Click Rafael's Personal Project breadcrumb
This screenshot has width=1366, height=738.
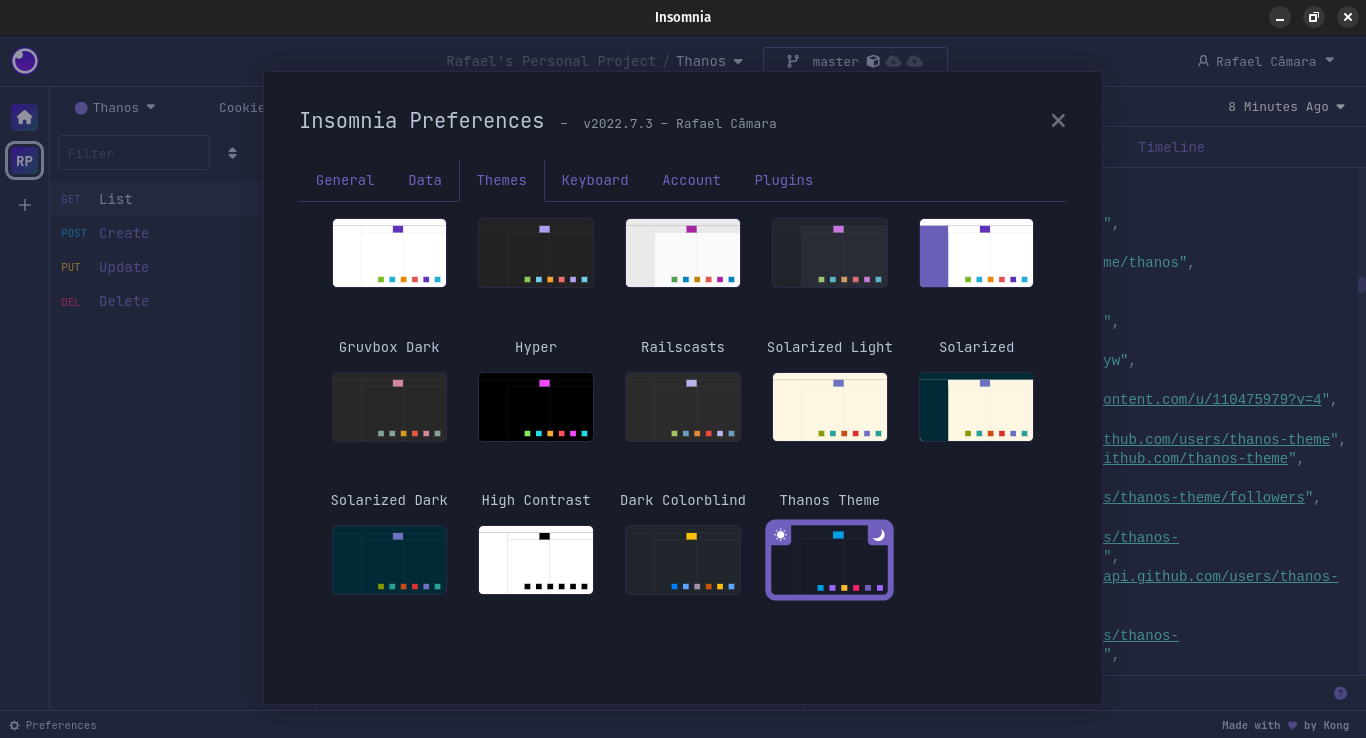pos(551,61)
